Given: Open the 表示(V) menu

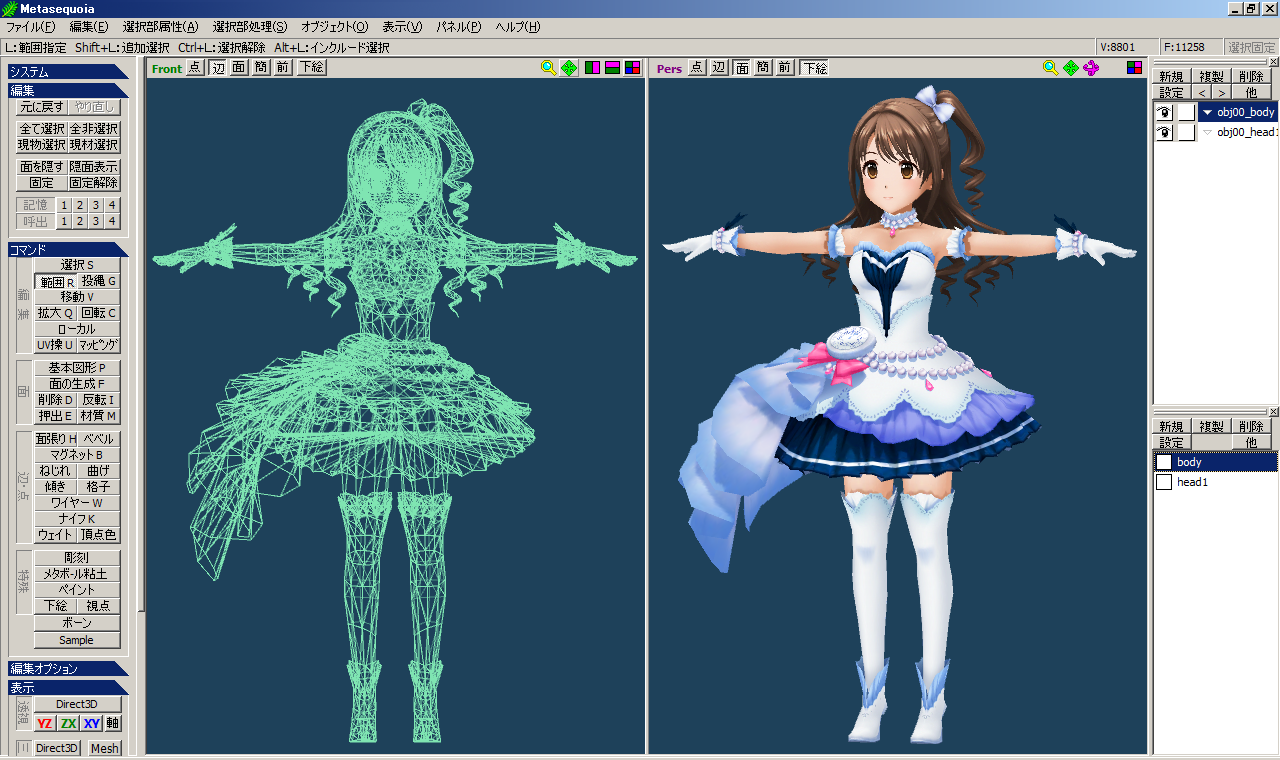Looking at the screenshot, I should [x=402, y=27].
